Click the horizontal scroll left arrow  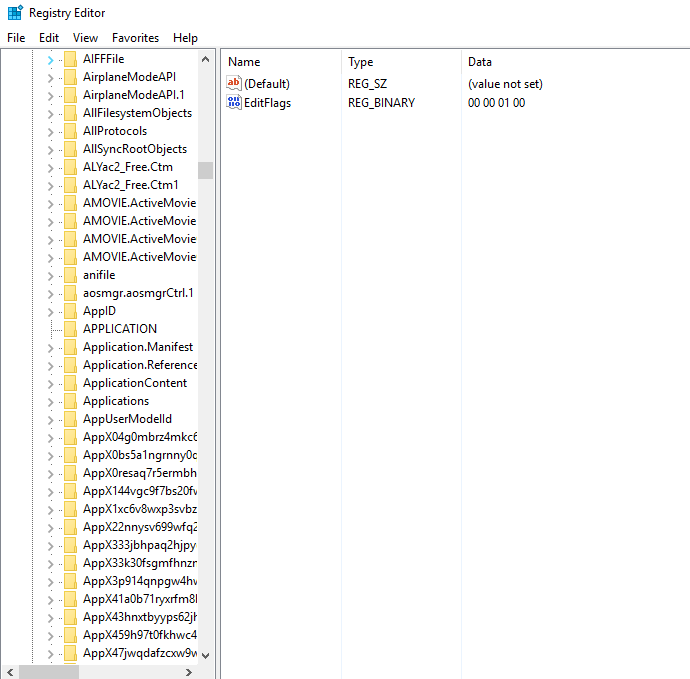10,672
